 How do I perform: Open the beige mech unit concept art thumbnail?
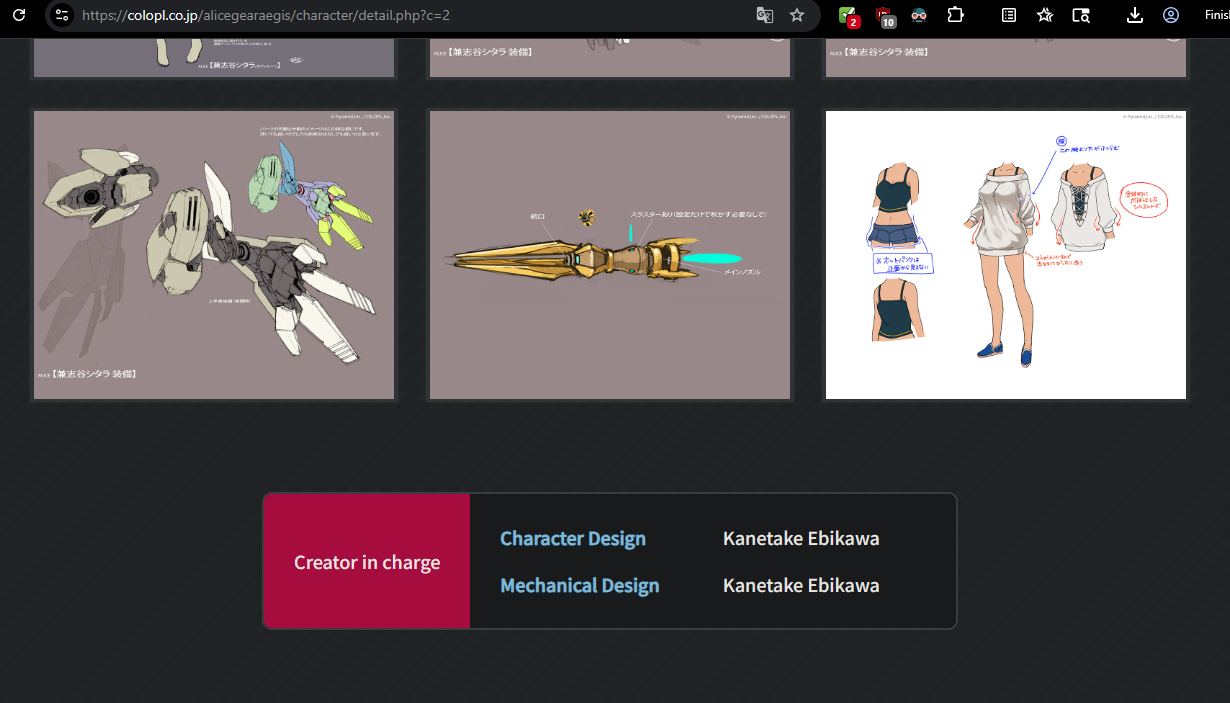coord(214,255)
